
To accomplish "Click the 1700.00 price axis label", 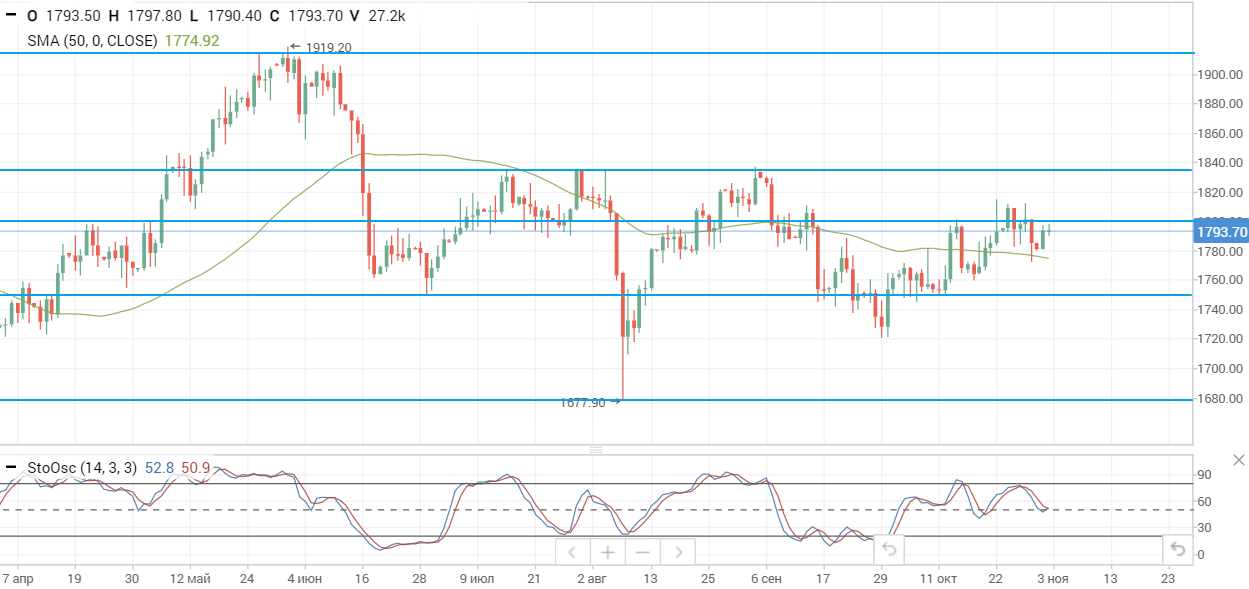I will (1221, 369).
